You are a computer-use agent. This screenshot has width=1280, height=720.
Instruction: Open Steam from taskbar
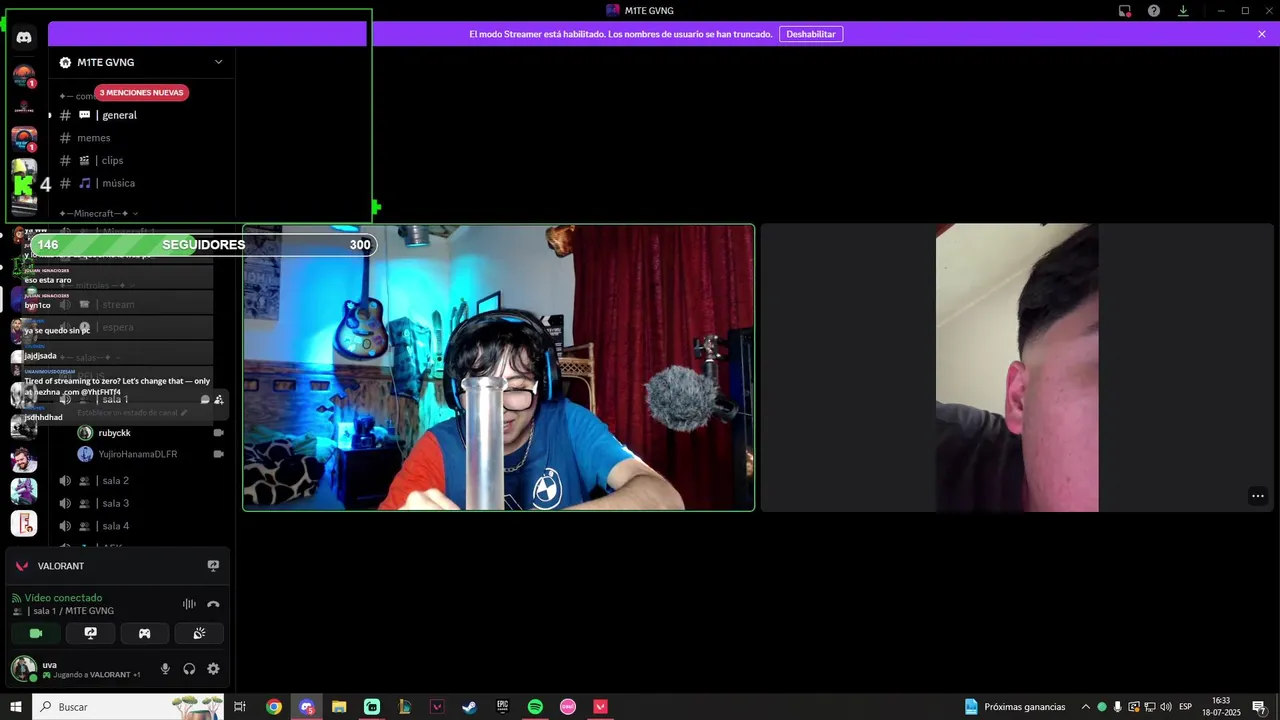469,707
